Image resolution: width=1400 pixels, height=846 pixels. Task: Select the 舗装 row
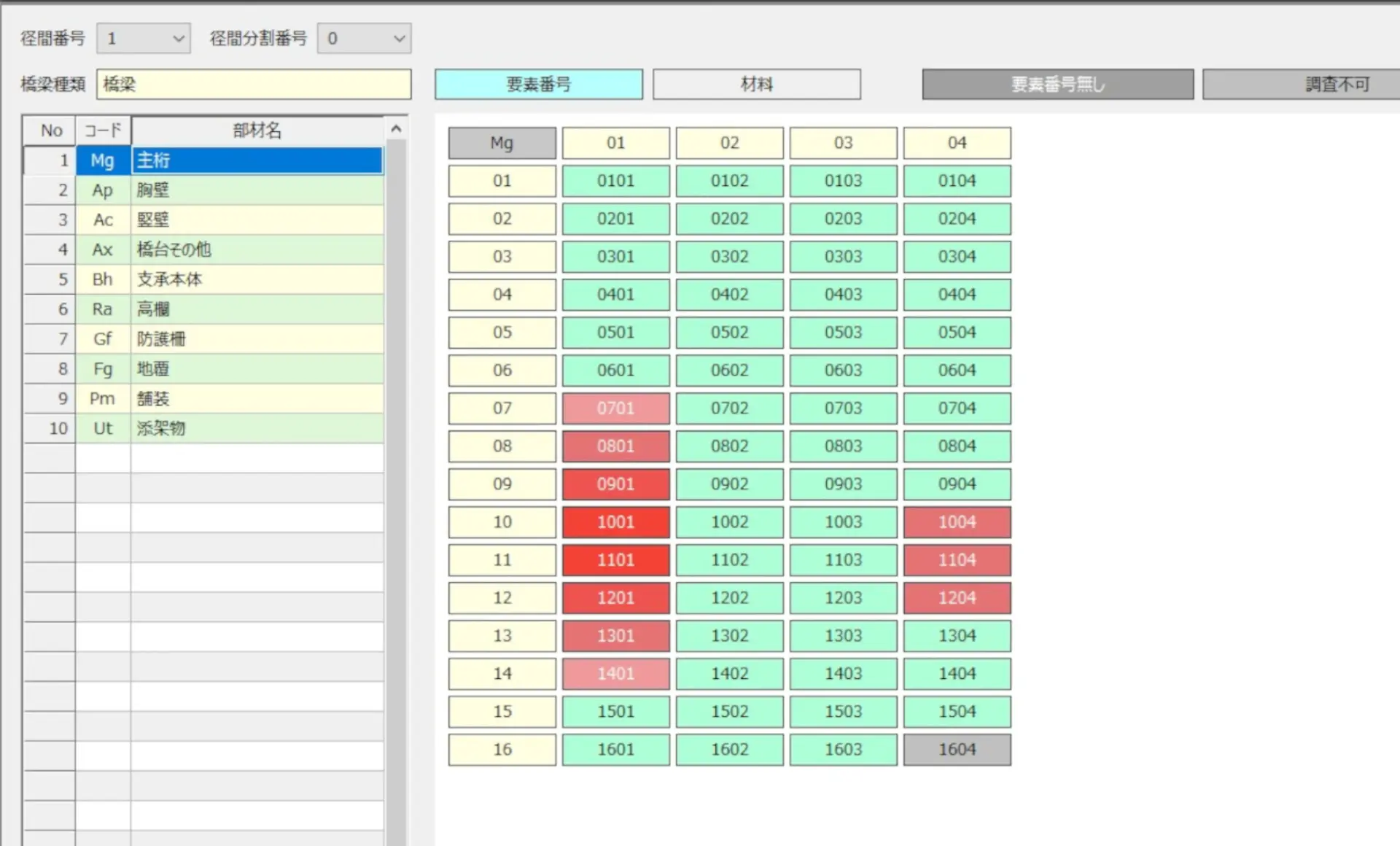tap(203, 399)
